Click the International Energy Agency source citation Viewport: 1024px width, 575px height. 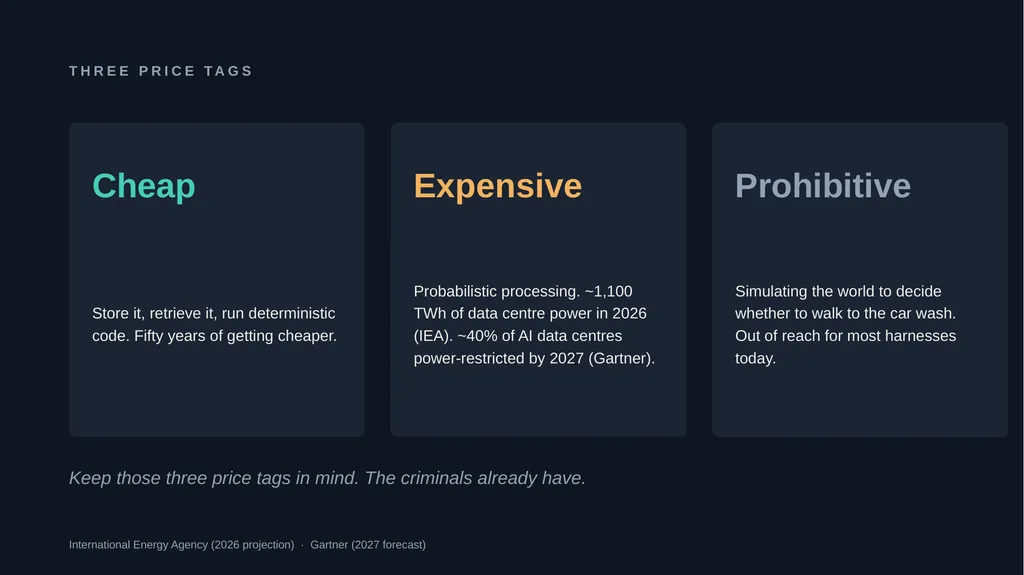[182, 545]
